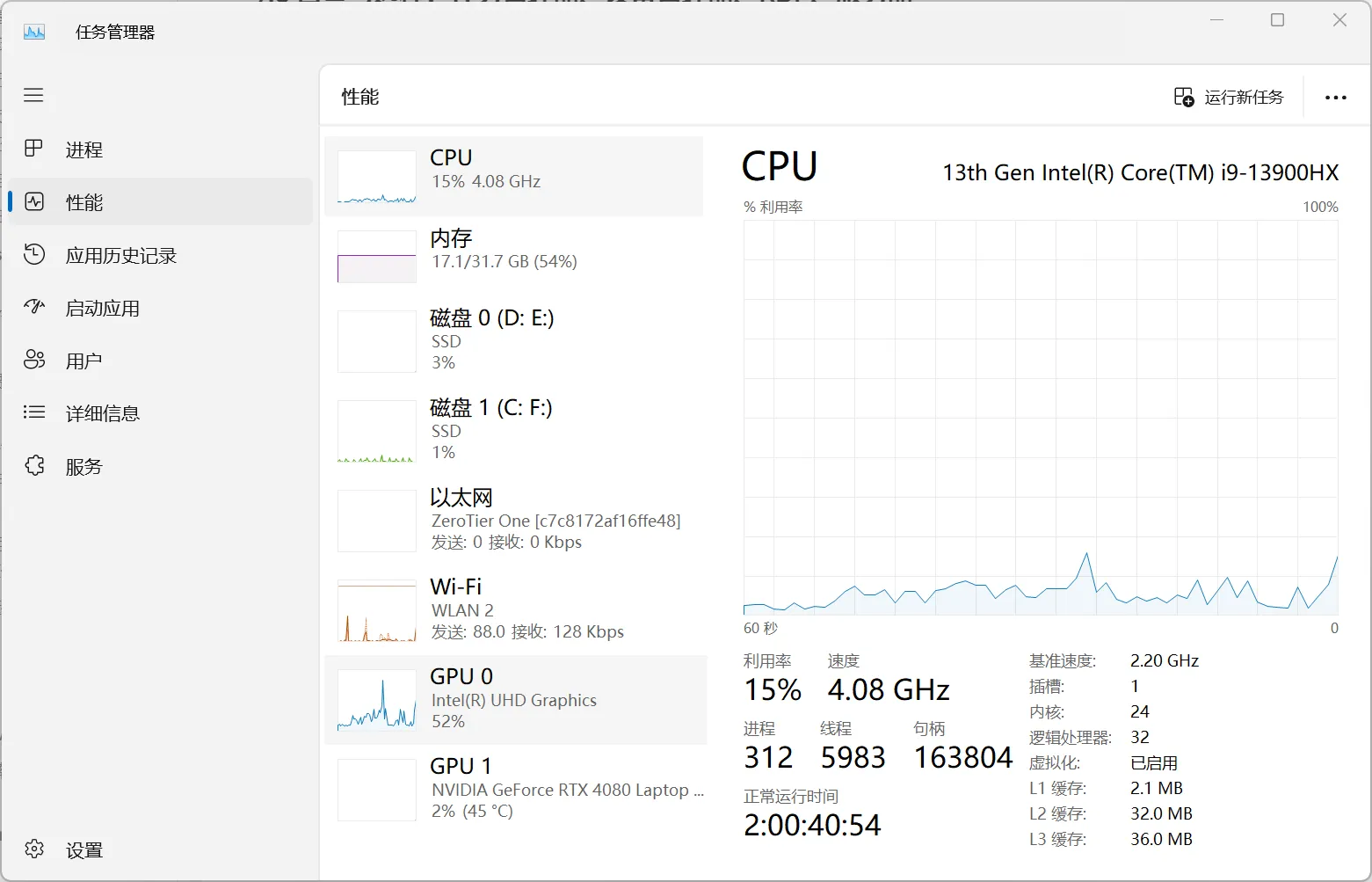Viewport: 1372px width, 882px height.
Task: Select GPU 1 NVIDIA RTX 4080 entry
Action: coord(514,789)
